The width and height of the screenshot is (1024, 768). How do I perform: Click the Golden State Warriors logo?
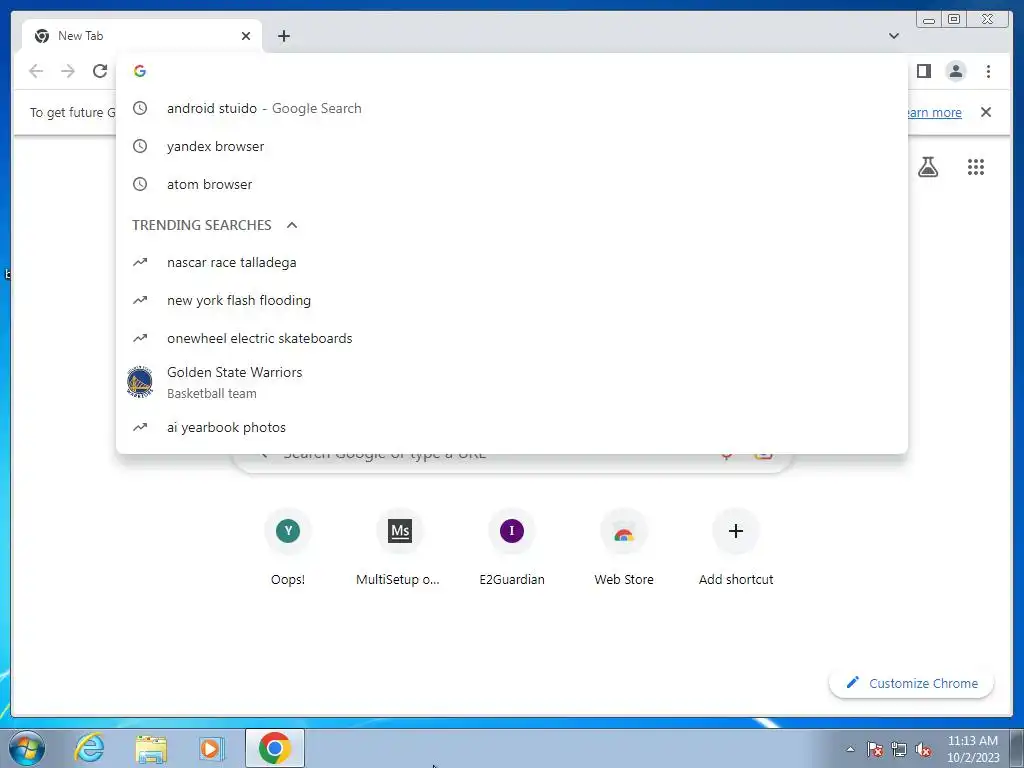140,383
